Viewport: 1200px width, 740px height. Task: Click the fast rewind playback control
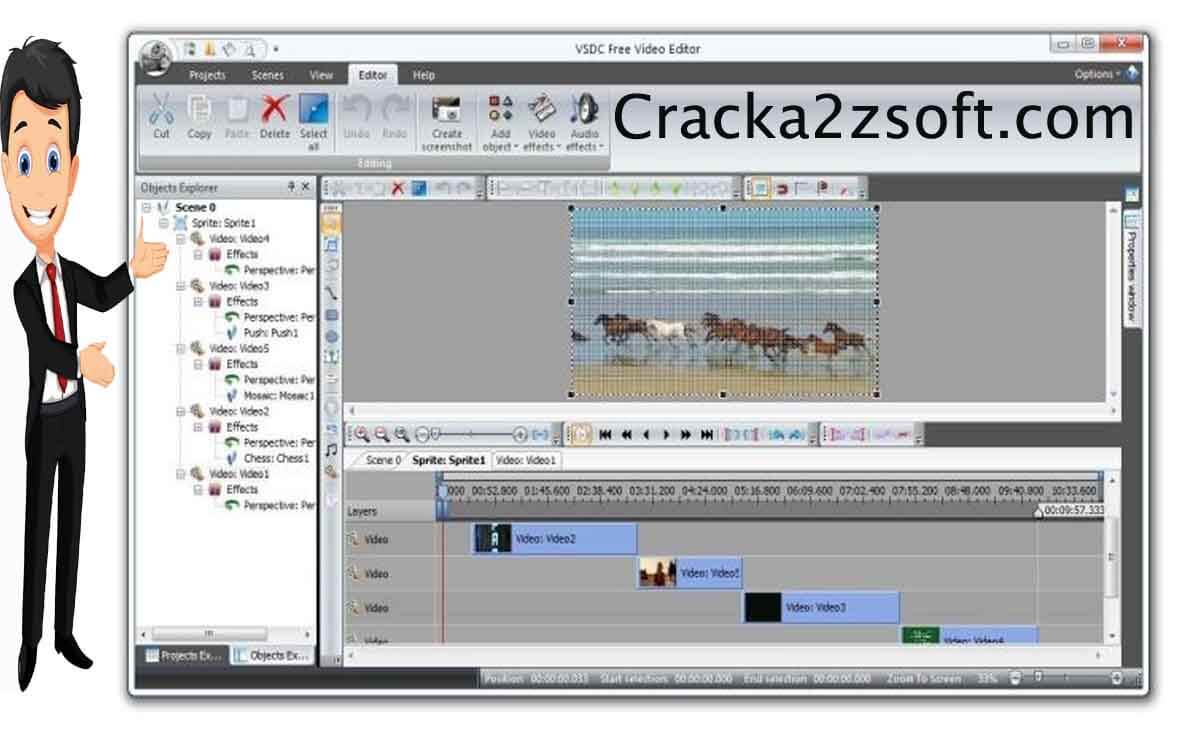coord(627,434)
